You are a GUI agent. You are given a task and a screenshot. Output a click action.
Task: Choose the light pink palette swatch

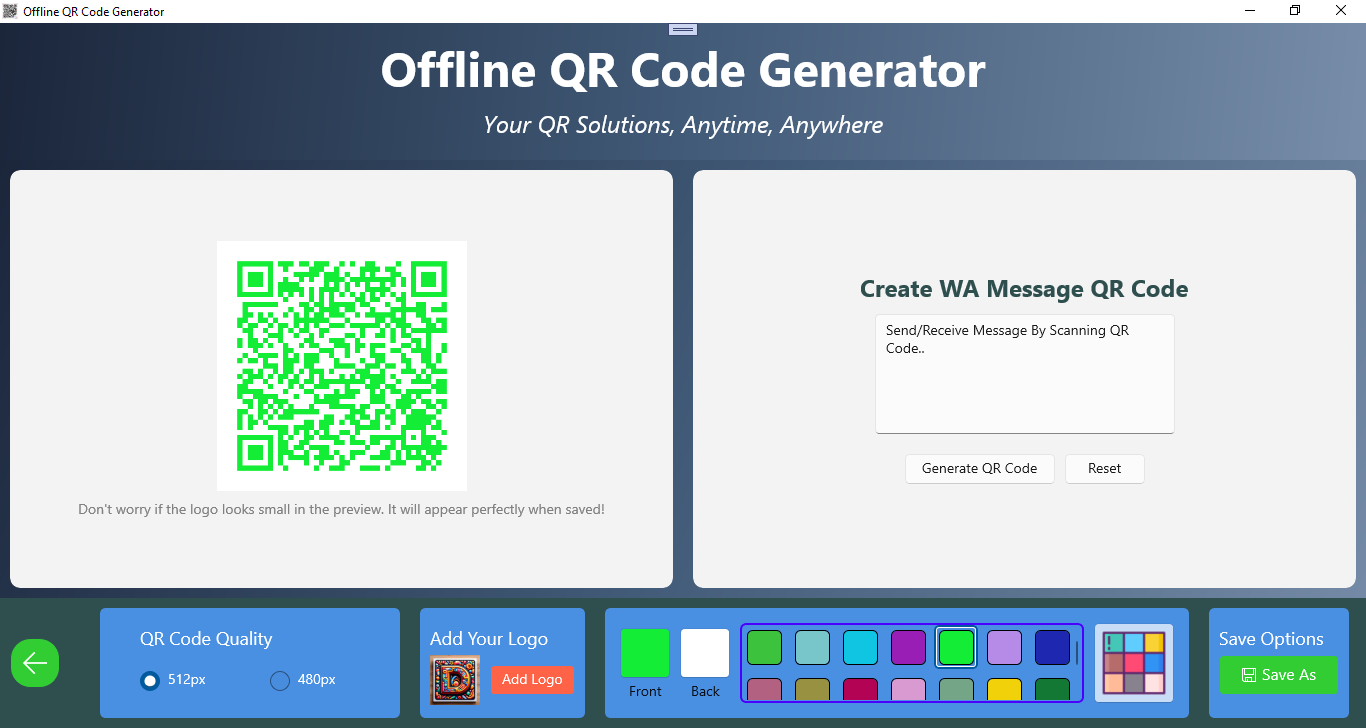tap(908, 690)
